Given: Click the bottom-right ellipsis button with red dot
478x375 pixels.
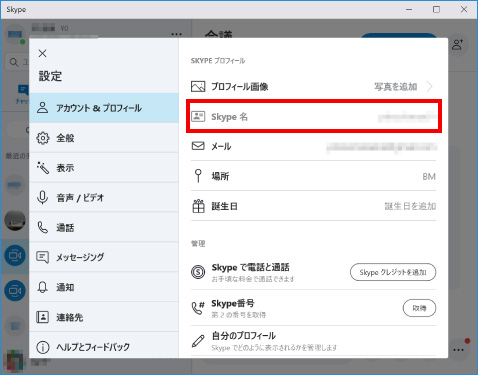Looking at the screenshot, I should click(459, 350).
